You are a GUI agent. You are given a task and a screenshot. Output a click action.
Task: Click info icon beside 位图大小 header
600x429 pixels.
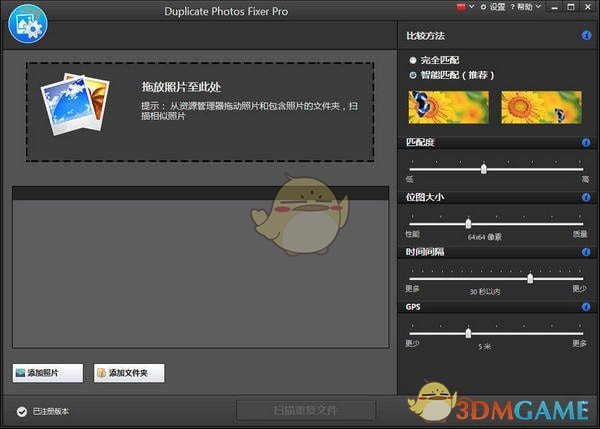586,198
